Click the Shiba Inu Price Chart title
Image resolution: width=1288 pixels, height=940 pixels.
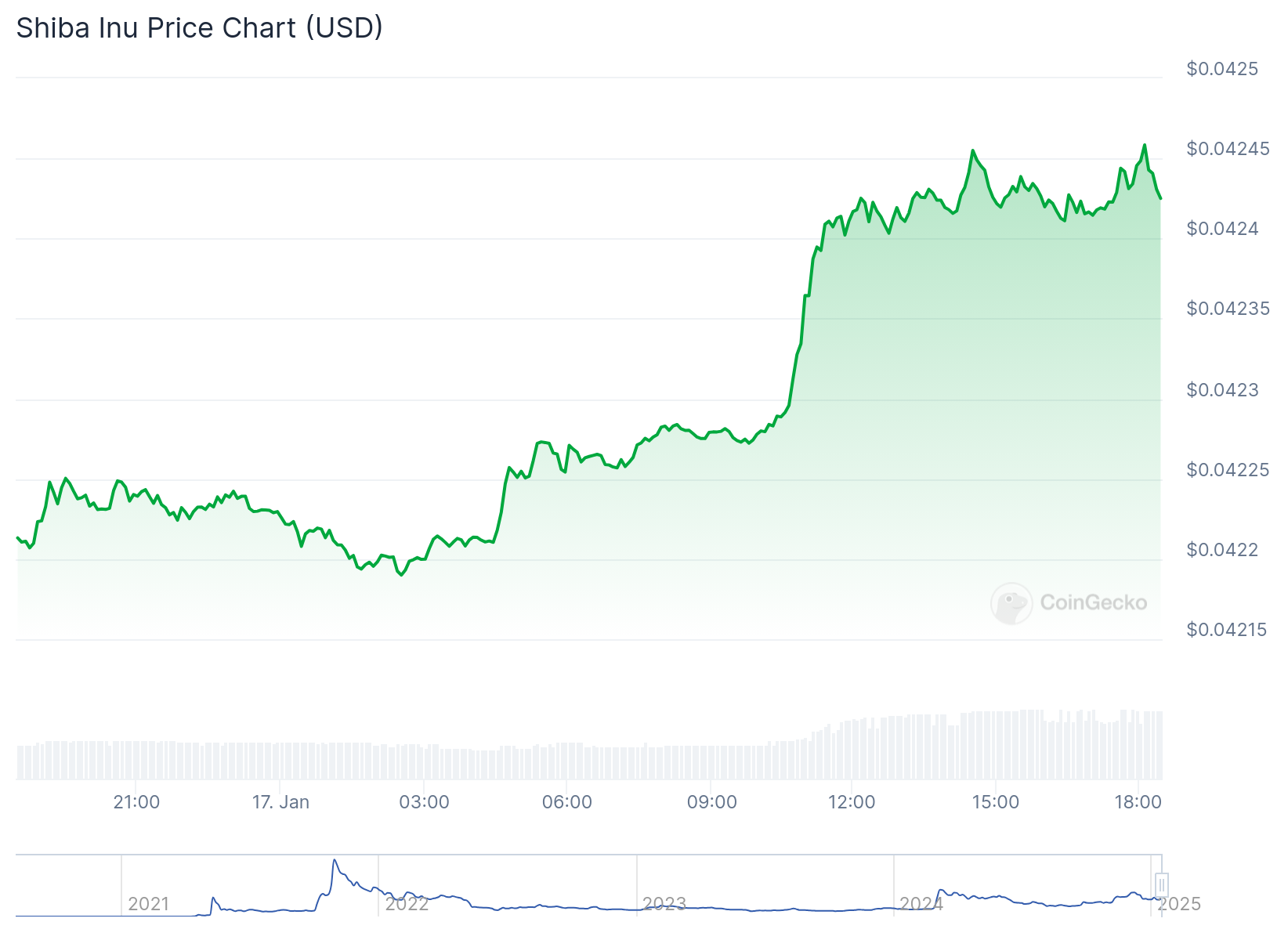tap(200, 27)
